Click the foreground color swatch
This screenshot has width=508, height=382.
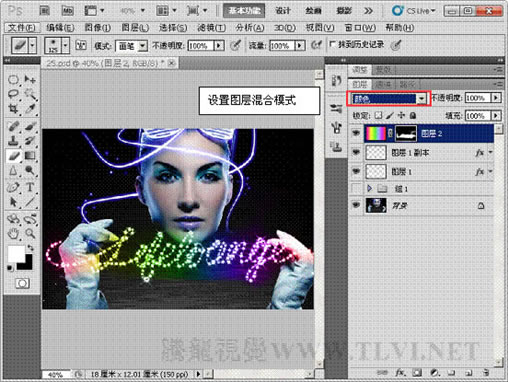[16, 254]
